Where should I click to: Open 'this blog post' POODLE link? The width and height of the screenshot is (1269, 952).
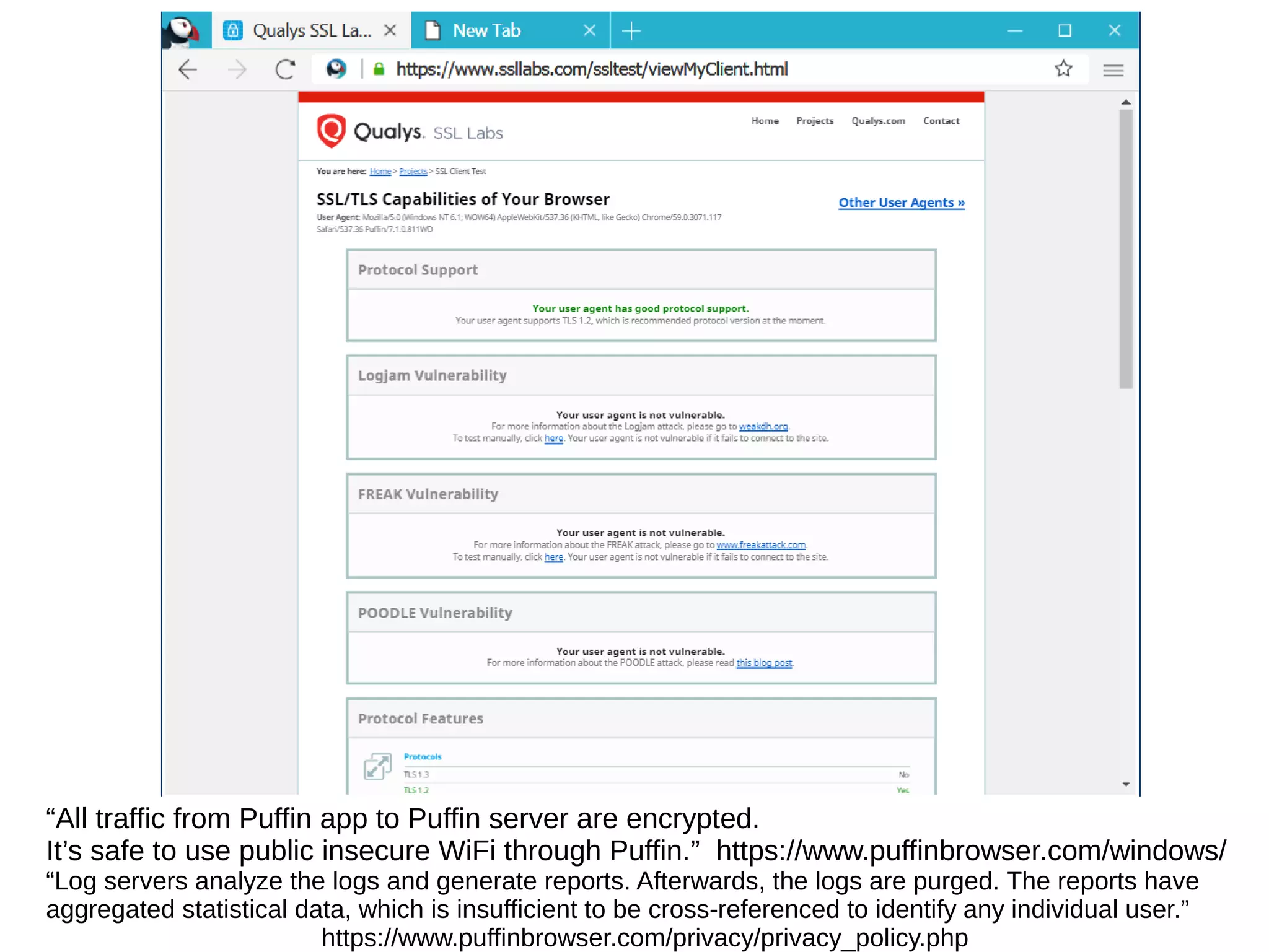[764, 663]
